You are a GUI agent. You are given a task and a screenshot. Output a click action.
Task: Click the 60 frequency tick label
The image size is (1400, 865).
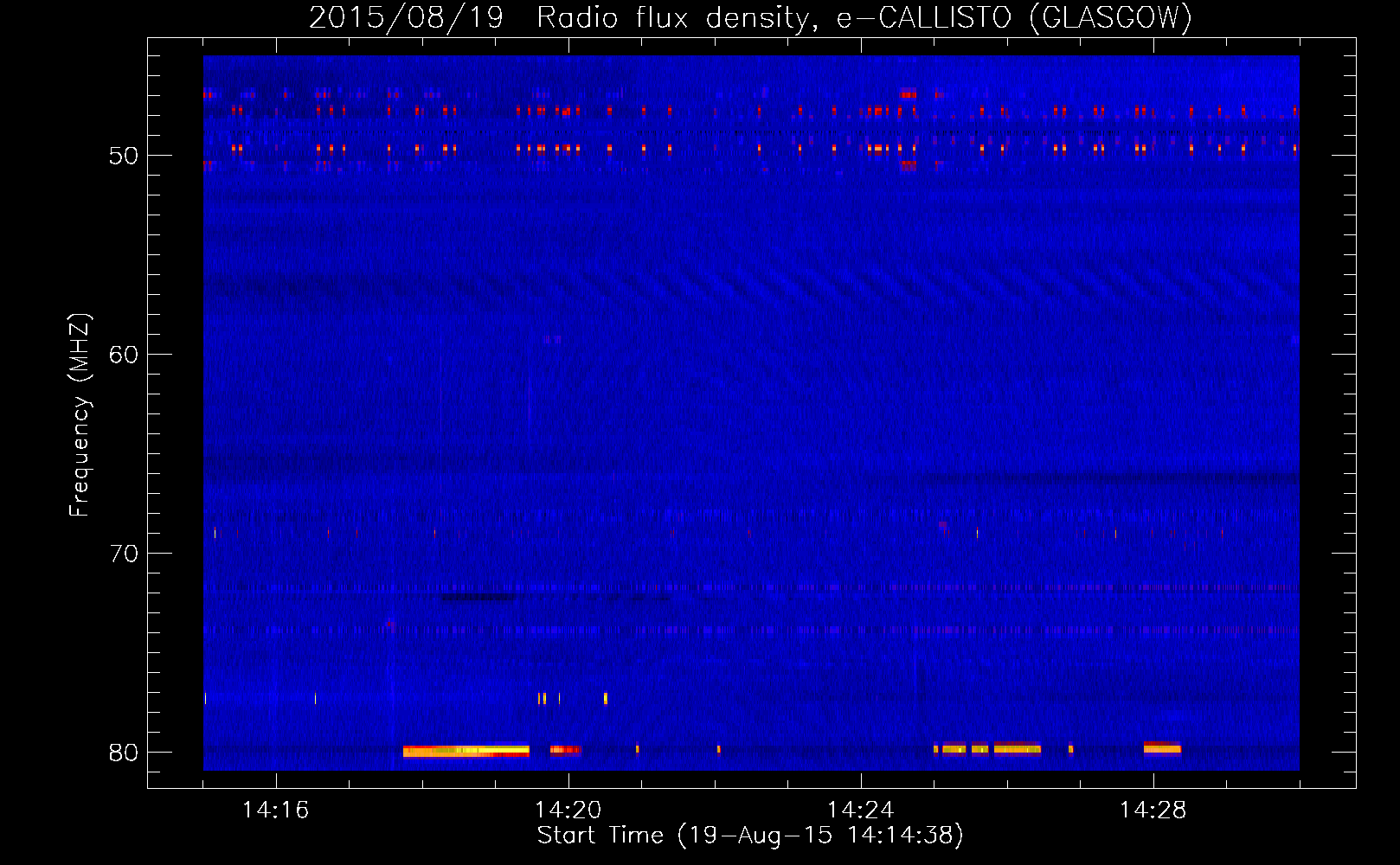coord(124,355)
